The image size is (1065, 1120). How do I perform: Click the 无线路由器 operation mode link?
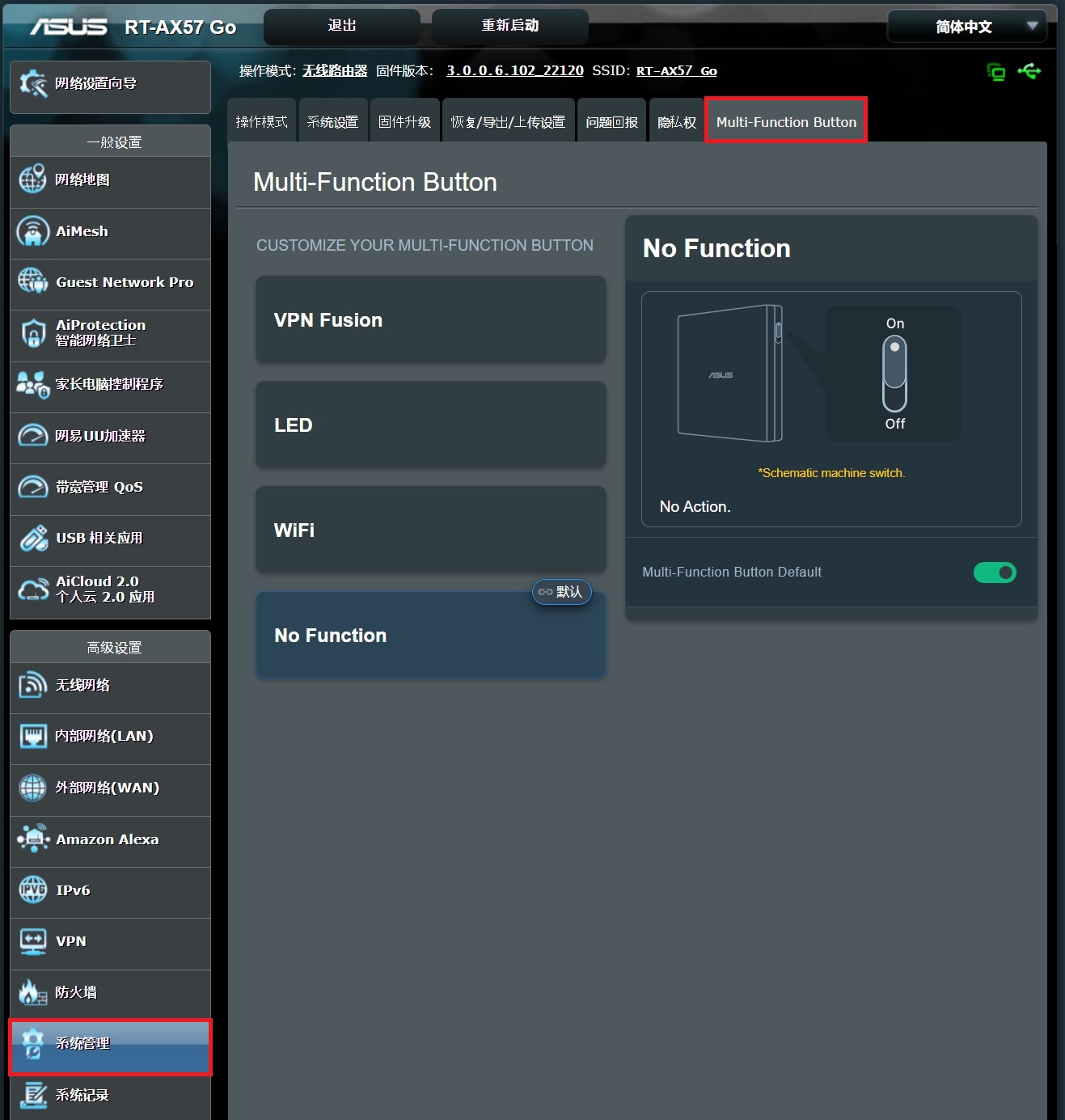coord(335,71)
